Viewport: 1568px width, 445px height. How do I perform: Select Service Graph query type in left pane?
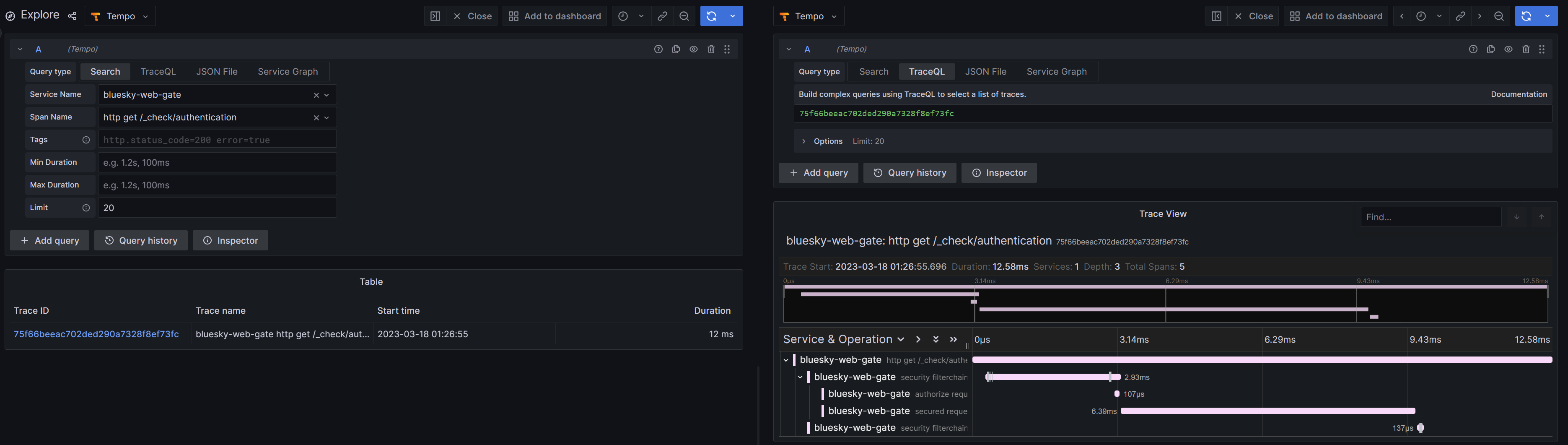click(x=288, y=72)
